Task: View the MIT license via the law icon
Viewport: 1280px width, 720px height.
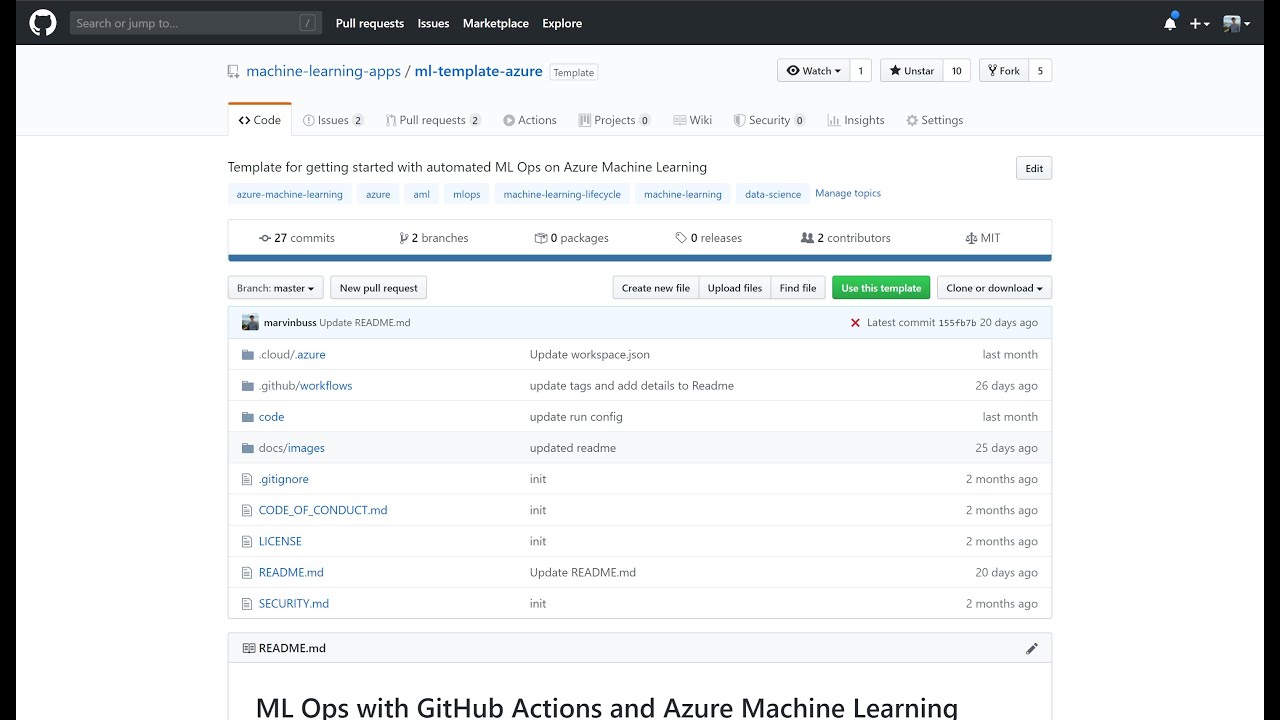Action: [x=971, y=237]
